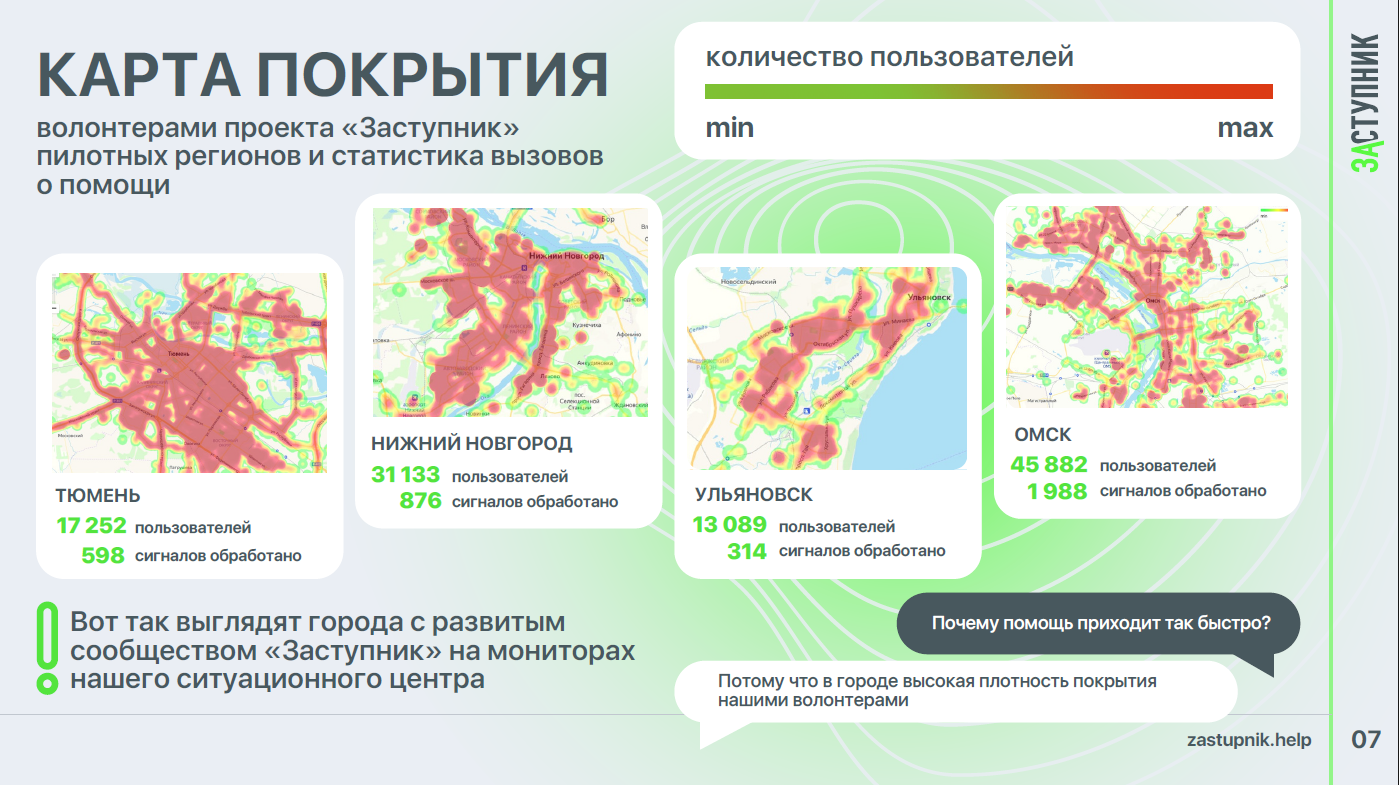Image resolution: width=1399 pixels, height=785 pixels.
Task: Click the green-to-red user count gradient bar
Action: pos(988,91)
